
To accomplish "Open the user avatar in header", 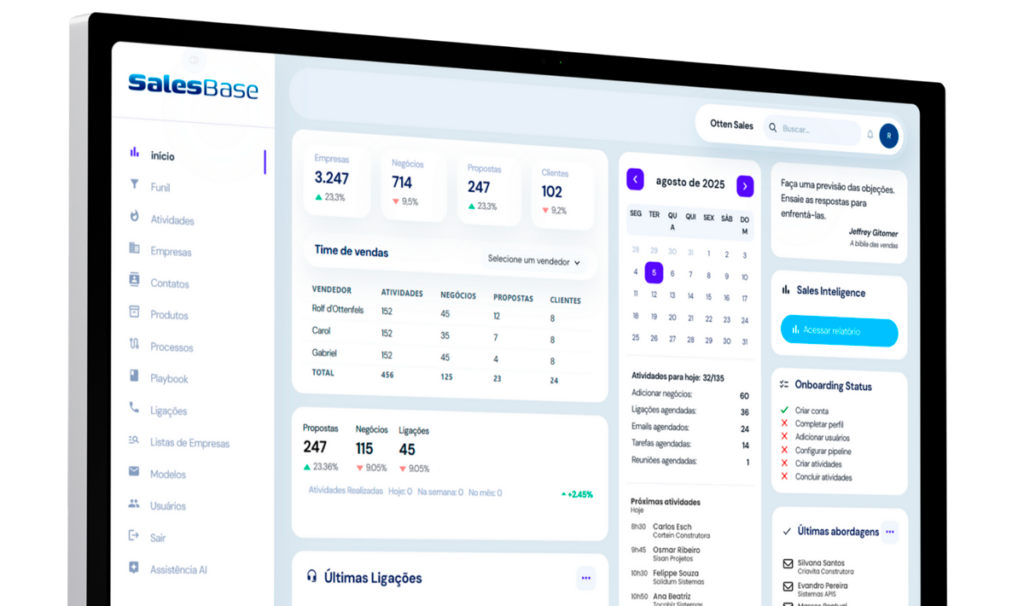I will coord(888,135).
